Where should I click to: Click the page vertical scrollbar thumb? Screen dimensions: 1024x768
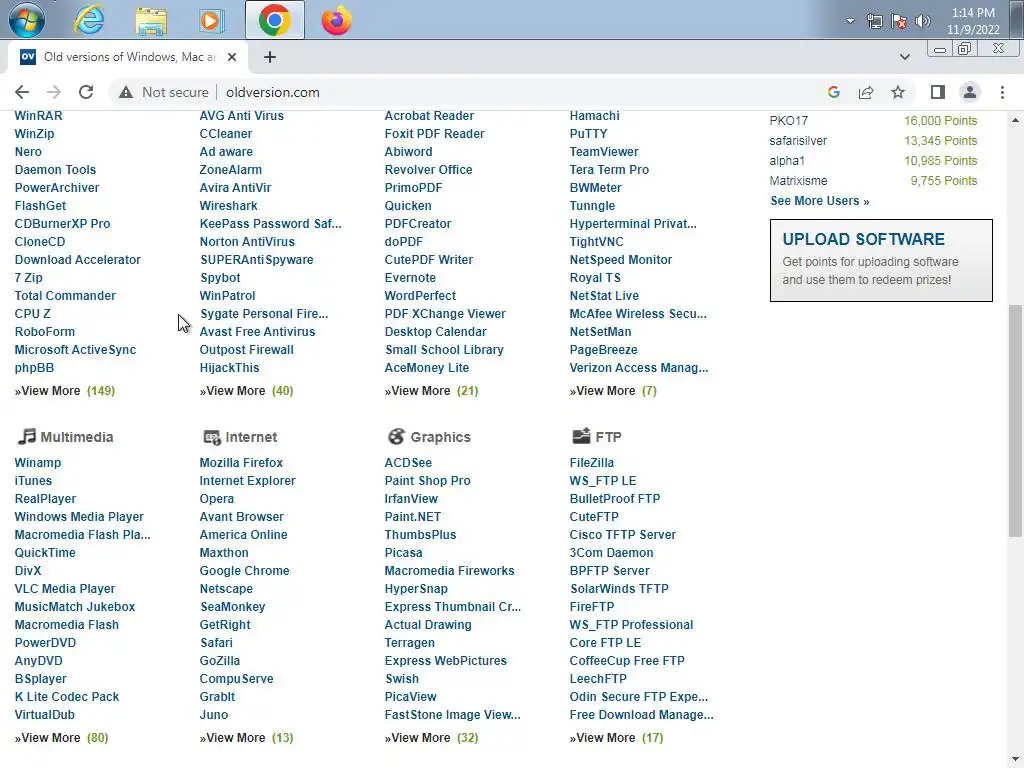(x=1015, y=420)
